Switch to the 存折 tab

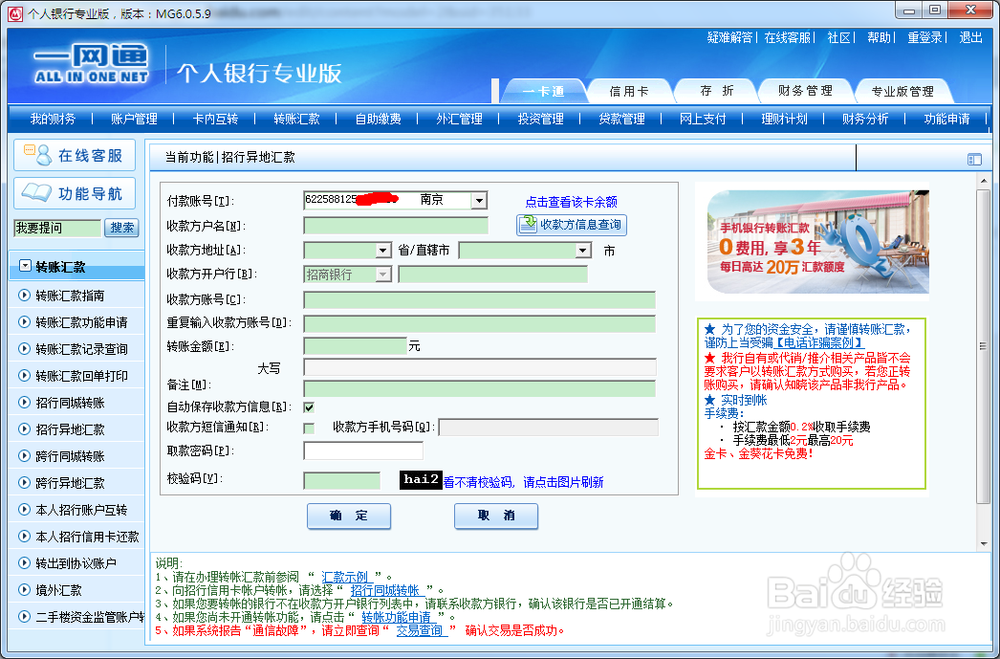(x=717, y=91)
